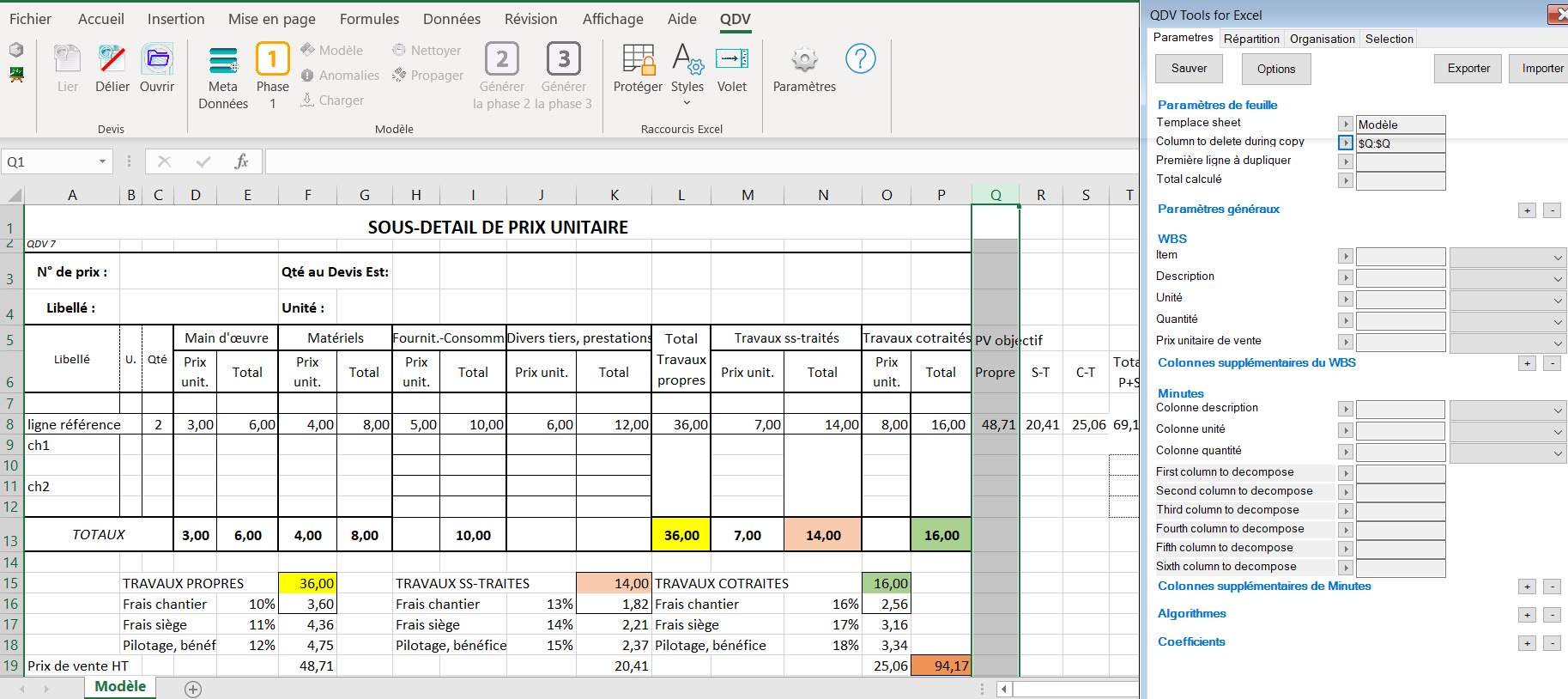This screenshot has width=1568, height=699.
Task: Toggle the Volet pane icon
Action: tap(732, 58)
